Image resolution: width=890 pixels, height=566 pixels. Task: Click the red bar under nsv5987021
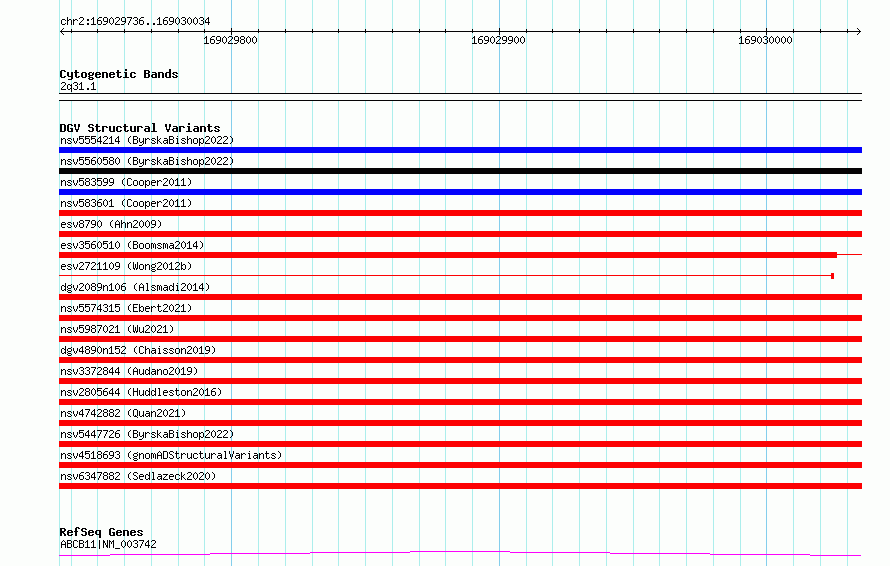click(x=460, y=339)
